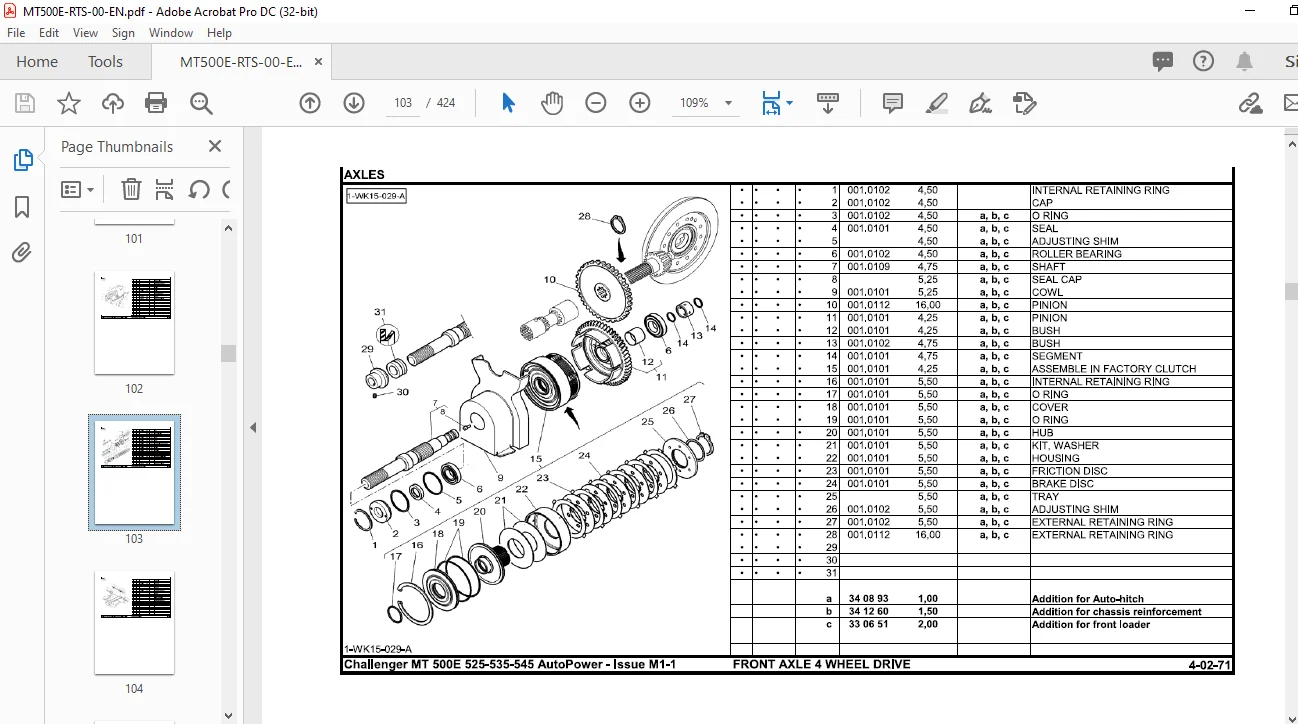Print the document
Viewport: 1298px width, 724px height.
[x=156, y=103]
